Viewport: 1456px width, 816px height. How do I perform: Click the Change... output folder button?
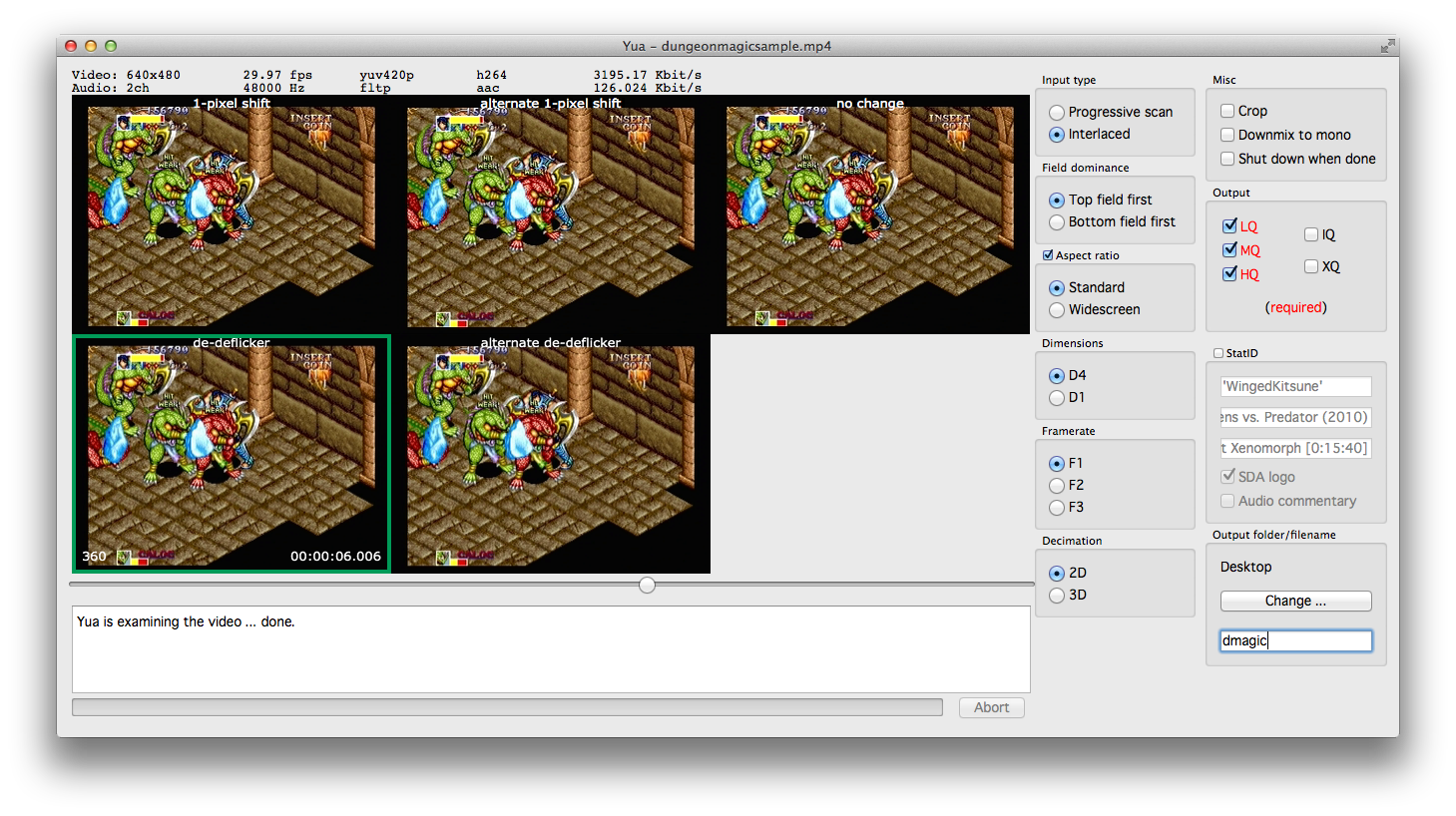tap(1295, 601)
